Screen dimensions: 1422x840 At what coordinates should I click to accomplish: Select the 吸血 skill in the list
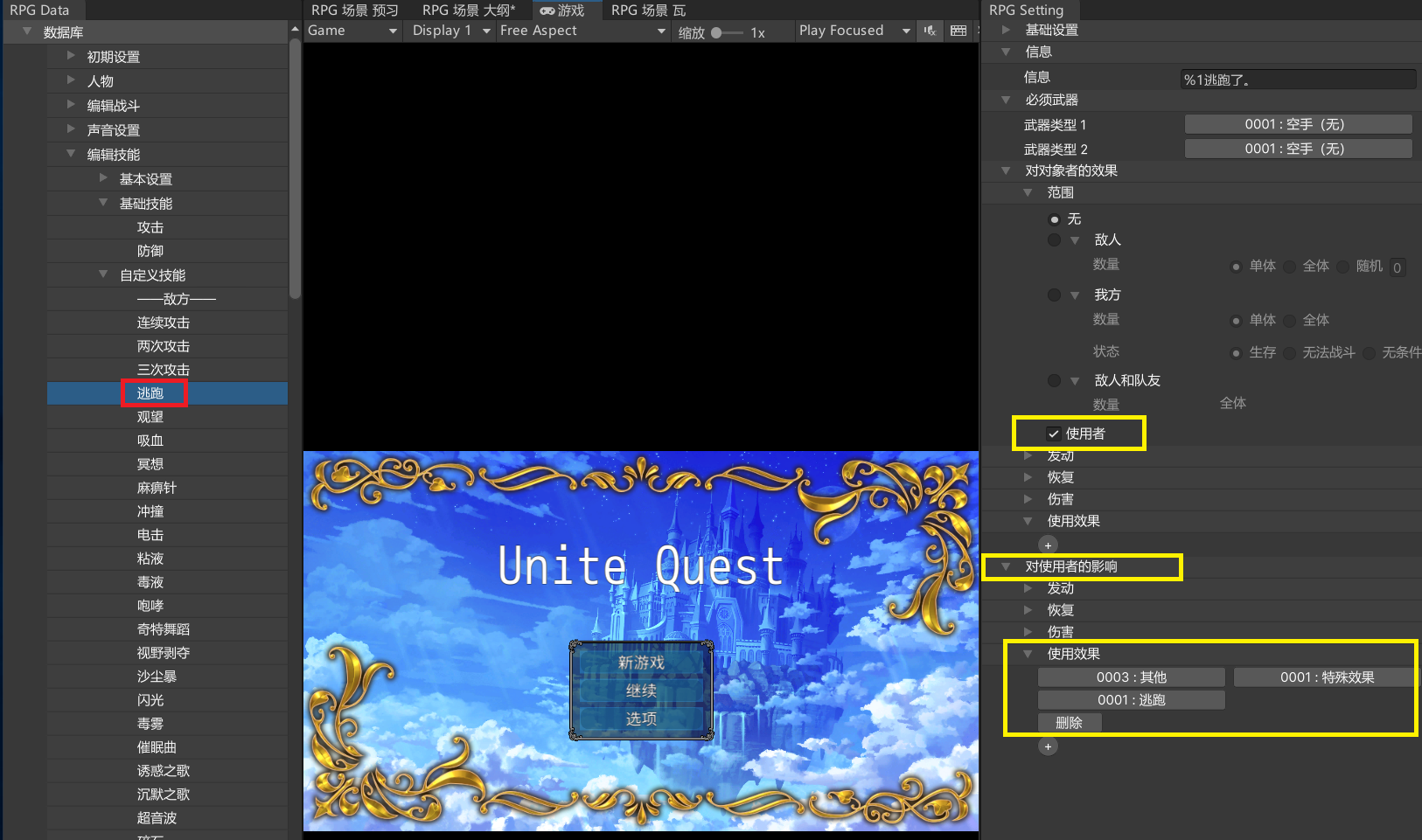[150, 441]
